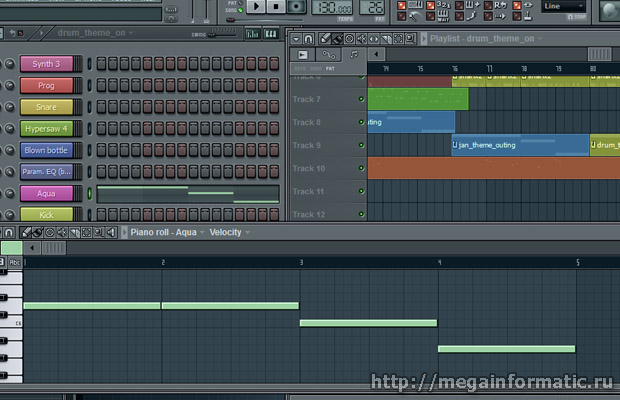Viewport: 620px width, 400px height.
Task: Select the Synth 3 channel button
Action: [47, 64]
